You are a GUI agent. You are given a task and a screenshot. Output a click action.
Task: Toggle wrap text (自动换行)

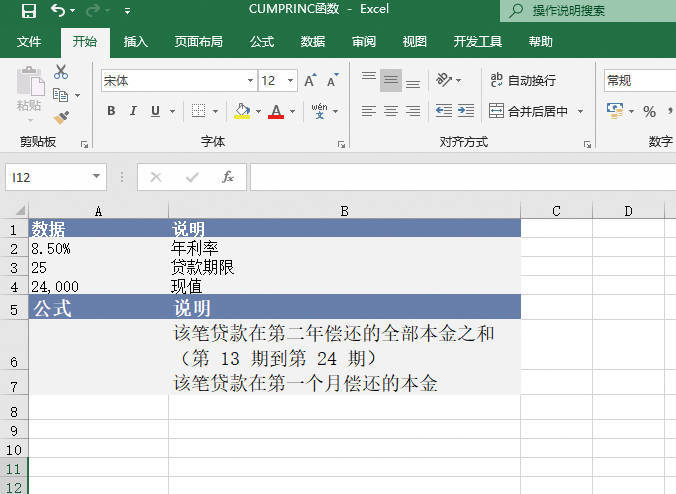522,80
